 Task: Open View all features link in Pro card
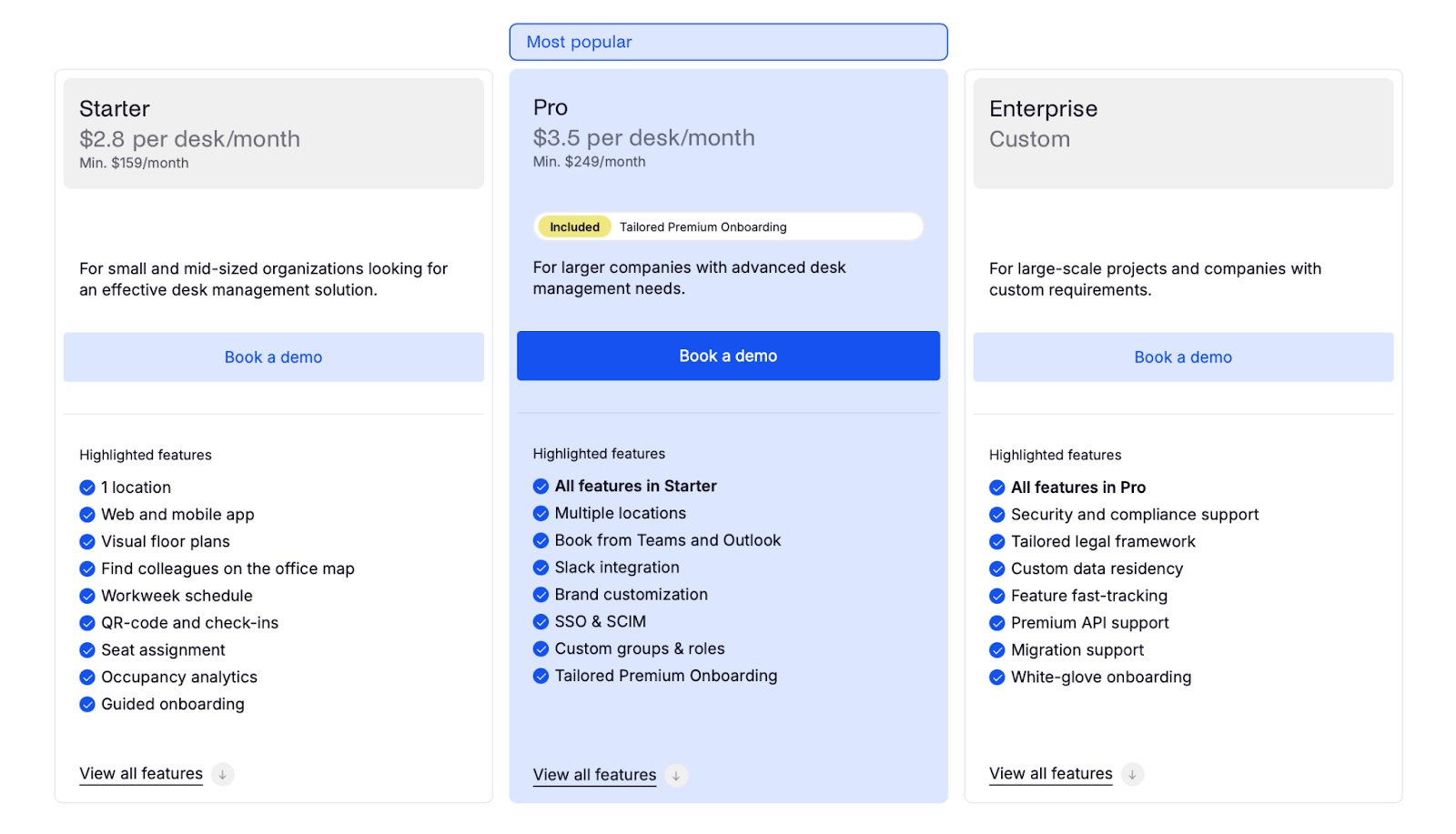pyautogui.click(x=594, y=775)
